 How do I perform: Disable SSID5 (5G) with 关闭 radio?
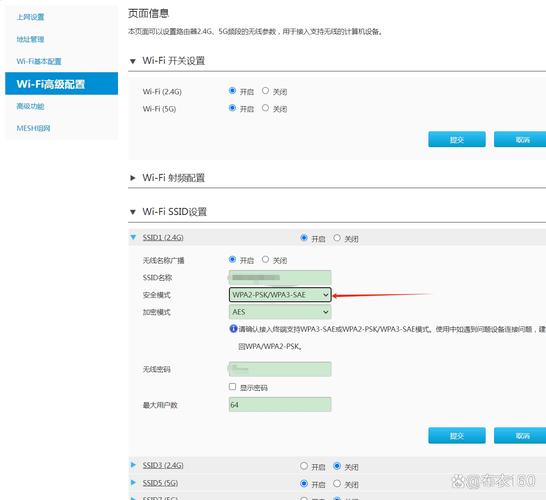(337, 483)
